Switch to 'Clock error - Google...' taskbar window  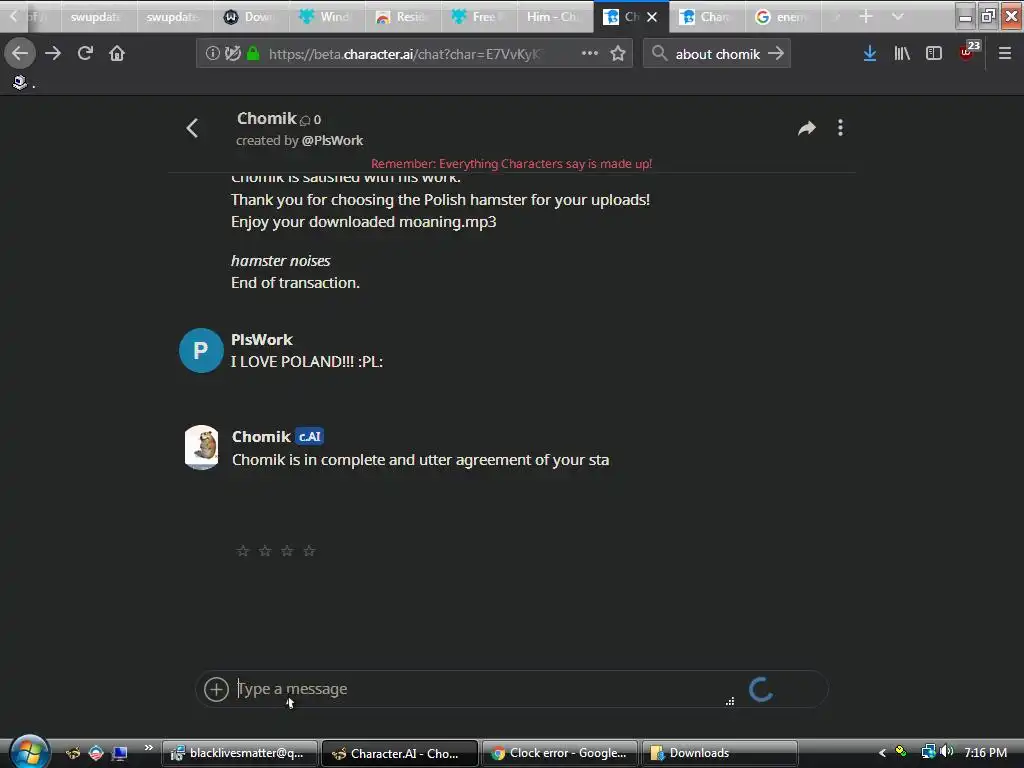click(560, 753)
